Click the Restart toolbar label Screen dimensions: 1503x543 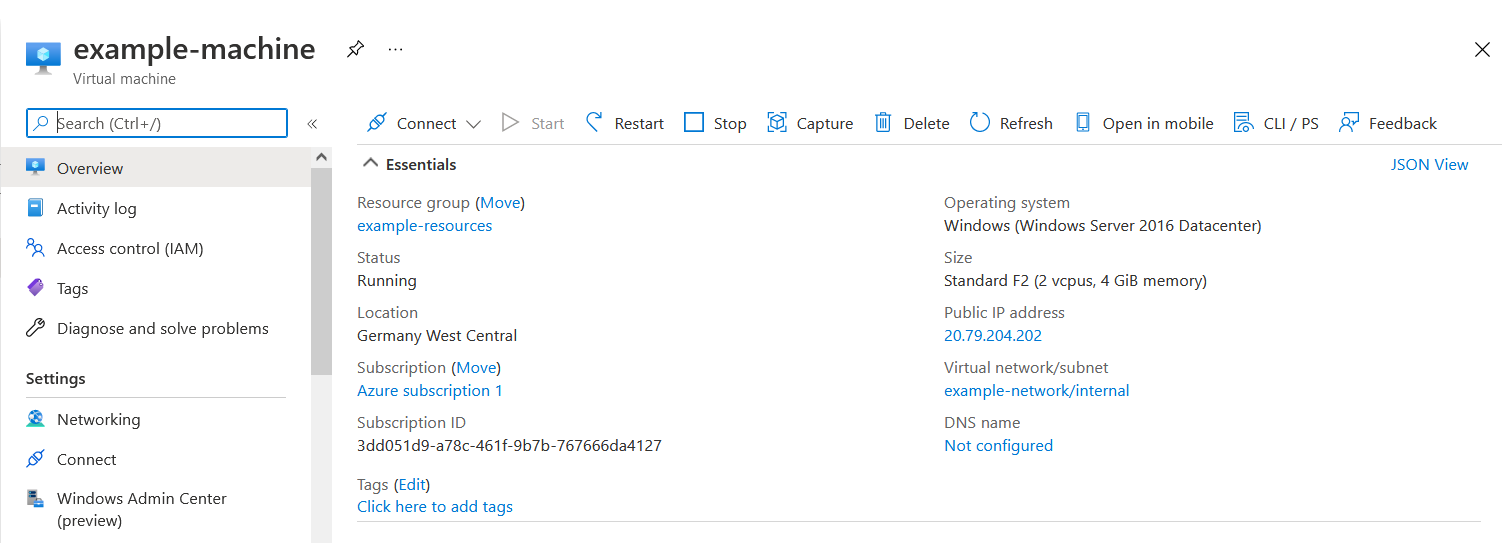[639, 124]
